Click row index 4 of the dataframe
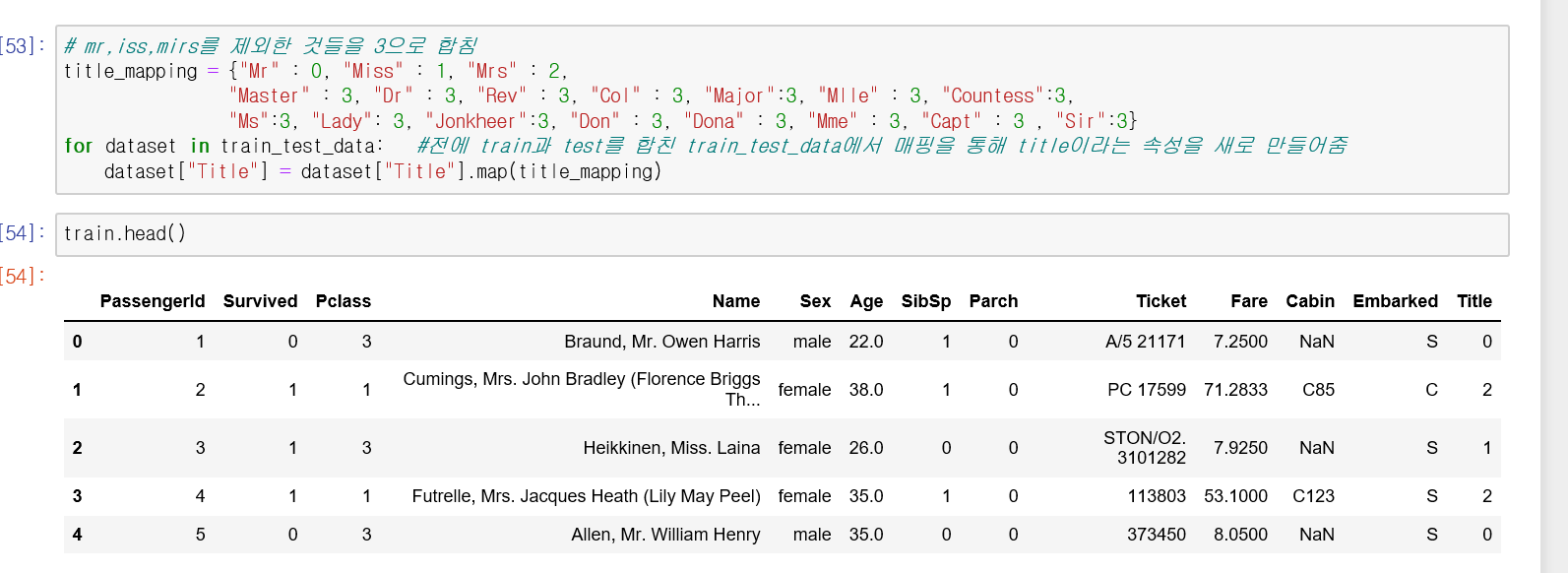 [x=77, y=535]
